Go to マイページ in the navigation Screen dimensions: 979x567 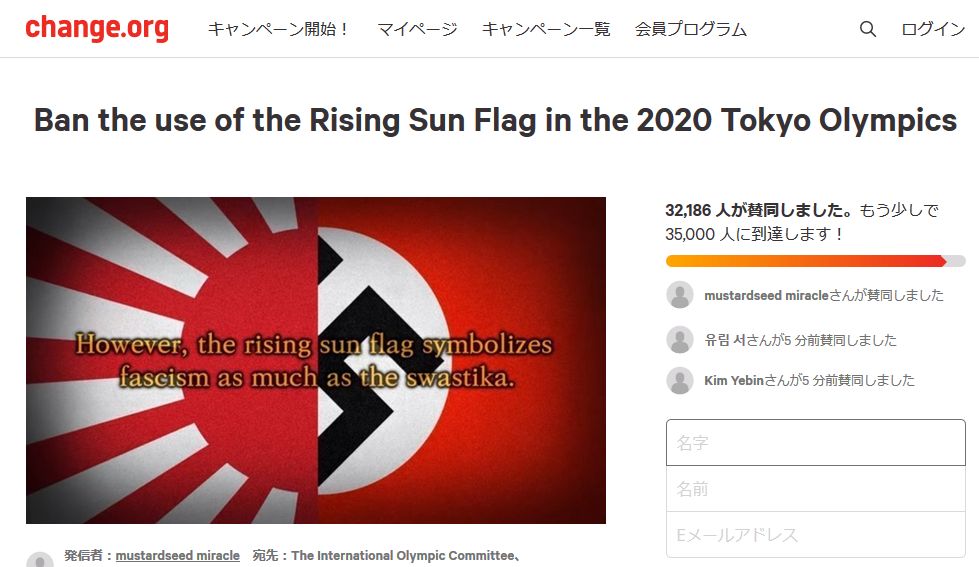pos(417,29)
